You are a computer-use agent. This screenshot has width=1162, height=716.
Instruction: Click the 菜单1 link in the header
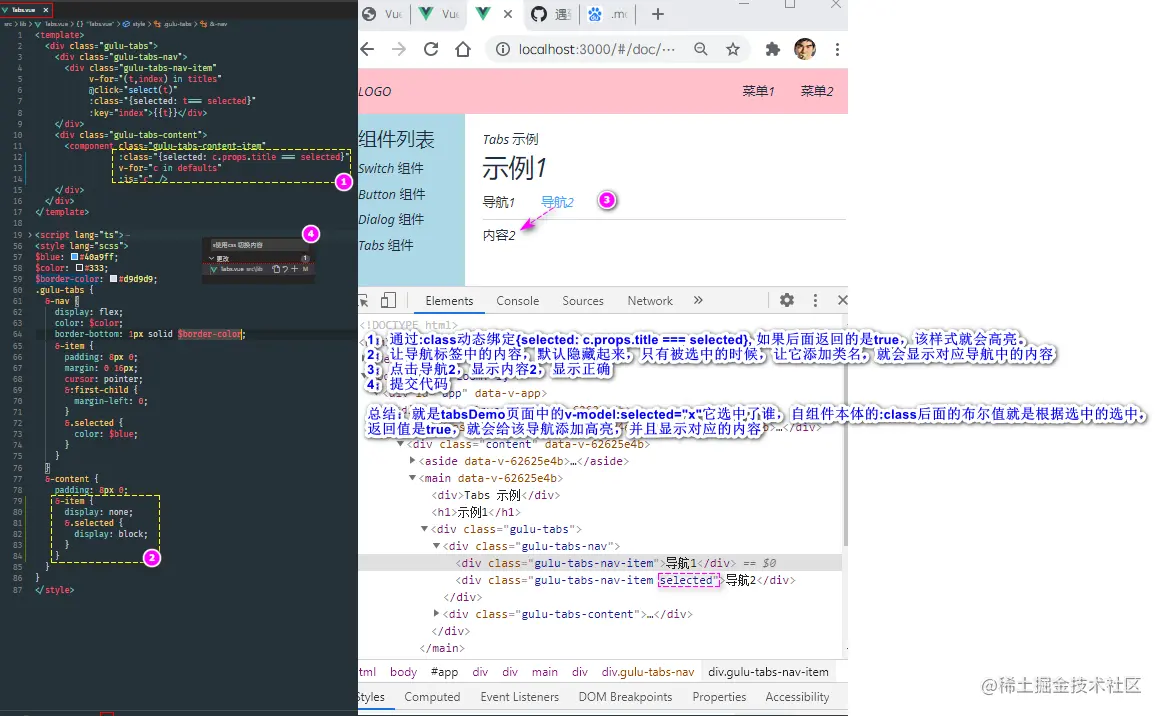[758, 91]
